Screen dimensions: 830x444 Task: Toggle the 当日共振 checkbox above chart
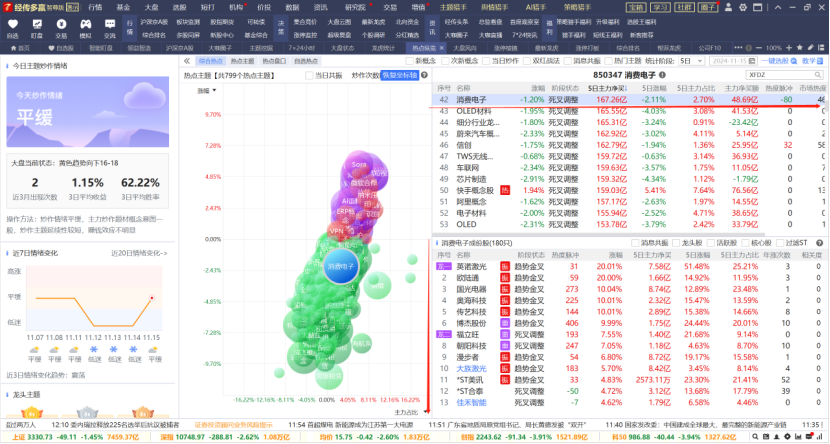coord(309,75)
